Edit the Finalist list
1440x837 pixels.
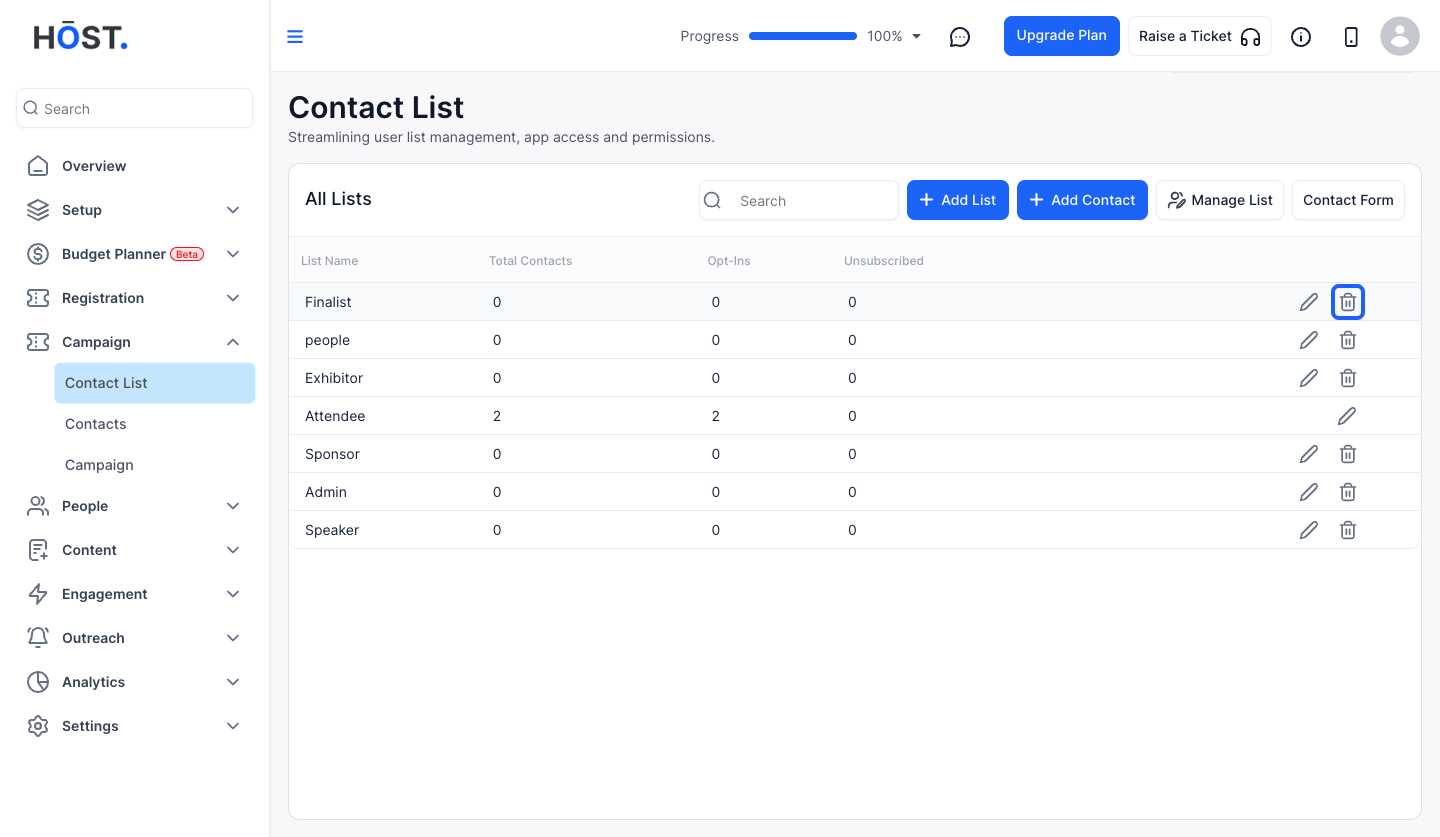[x=1309, y=302]
